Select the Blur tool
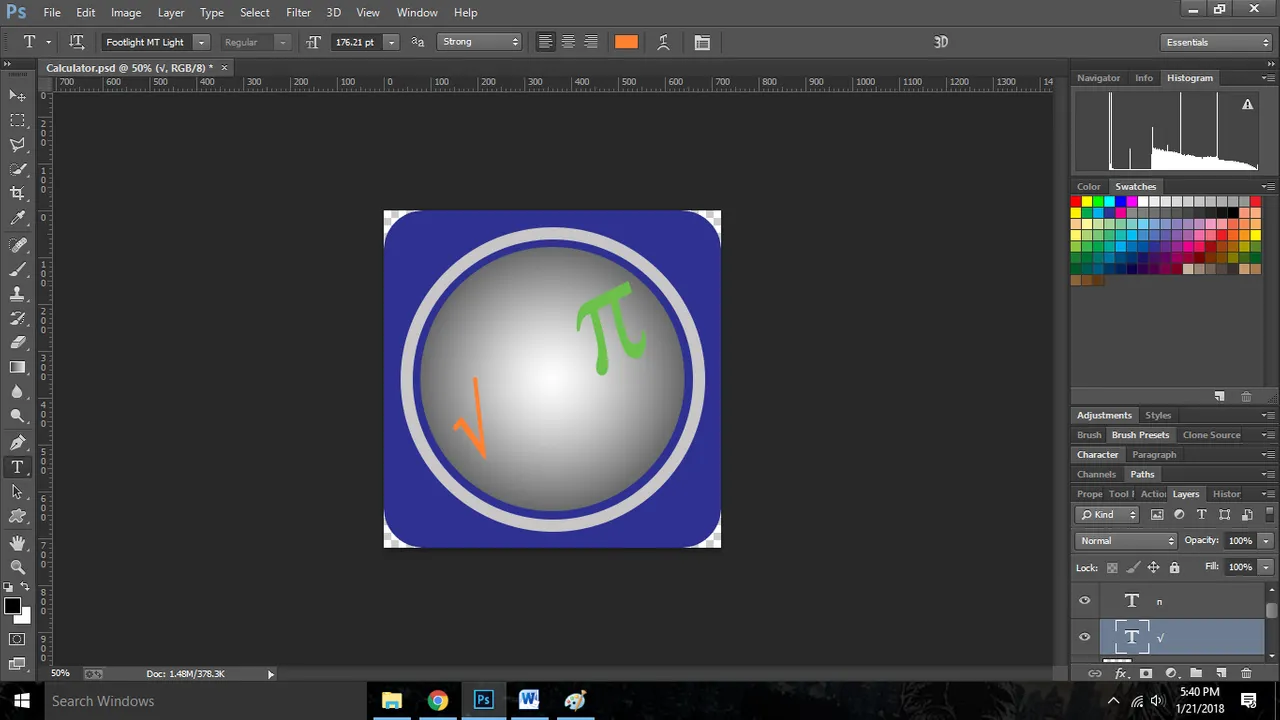The height and width of the screenshot is (720, 1280). 17,392
